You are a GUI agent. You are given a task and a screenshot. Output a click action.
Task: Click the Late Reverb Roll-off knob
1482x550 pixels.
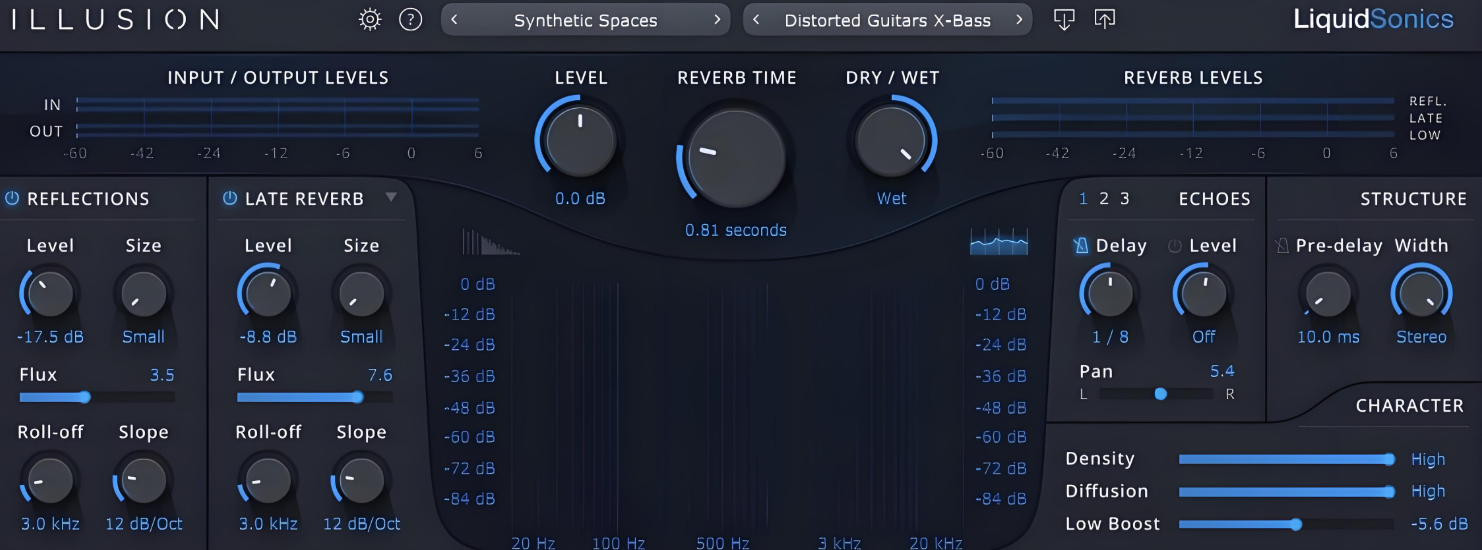[267, 481]
